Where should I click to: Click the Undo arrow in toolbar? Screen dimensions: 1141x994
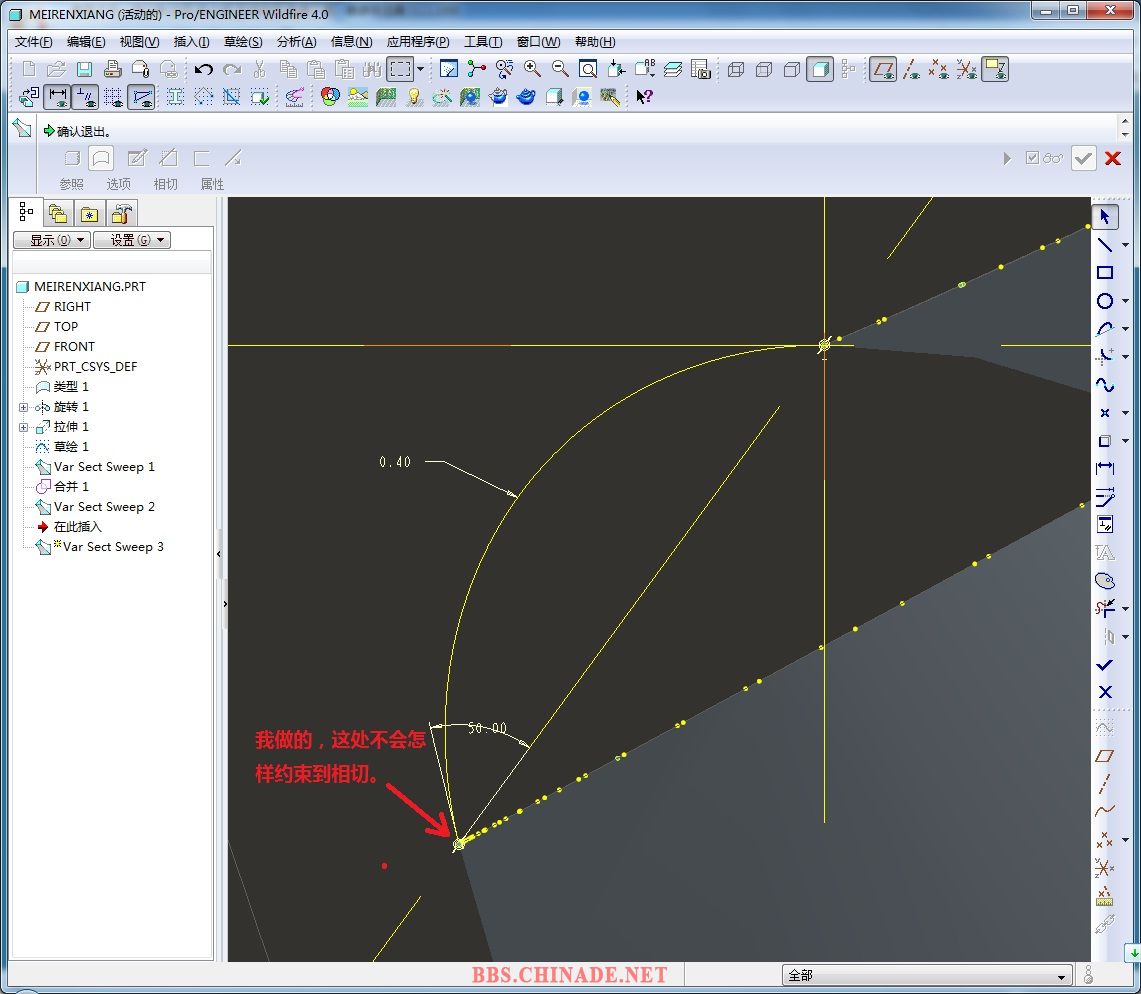tap(203, 69)
